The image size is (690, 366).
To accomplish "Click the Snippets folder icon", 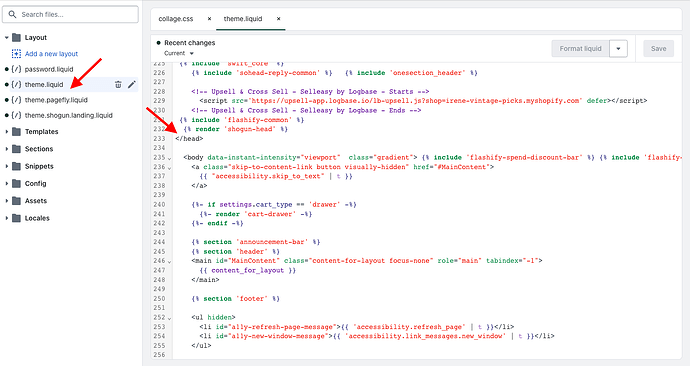I will [16, 166].
